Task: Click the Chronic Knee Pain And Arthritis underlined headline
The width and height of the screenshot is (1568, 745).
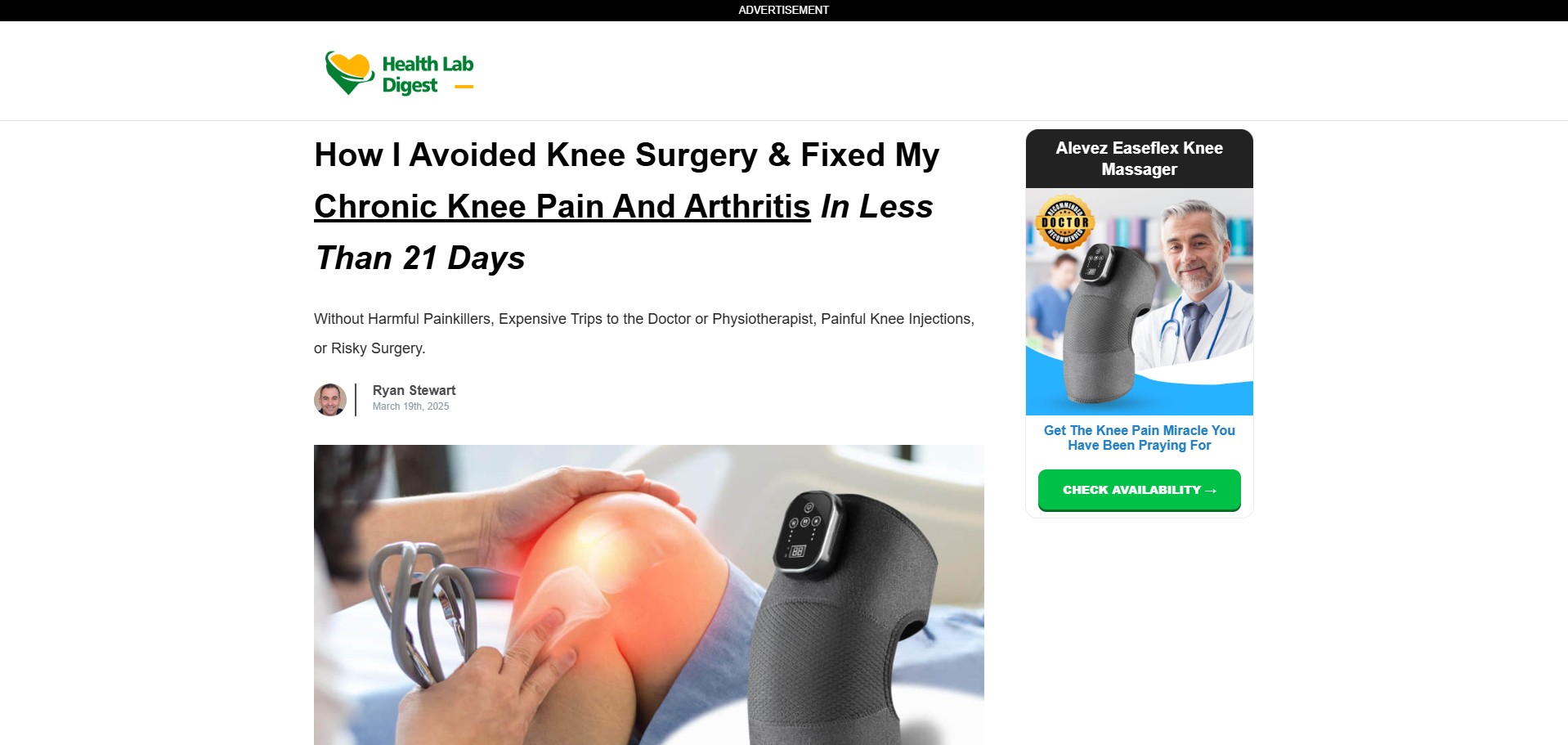Action: 562,206
